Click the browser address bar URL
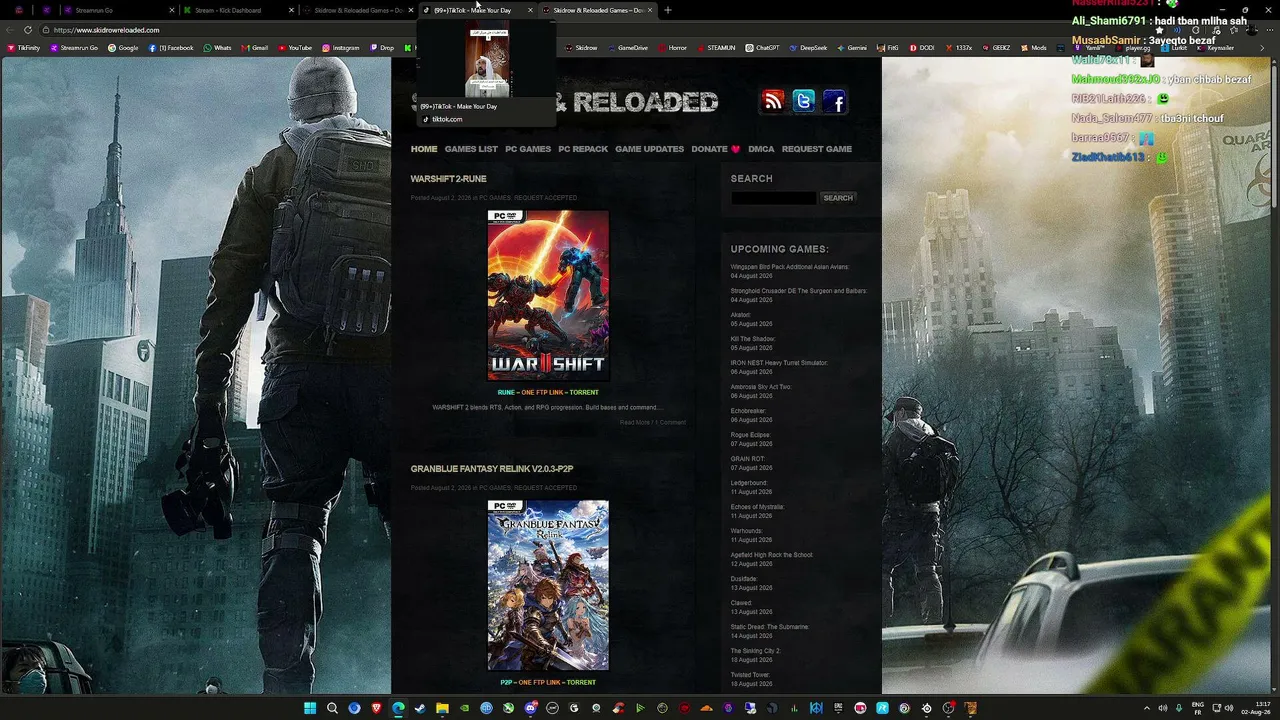This screenshot has width=1280, height=720. click(x=108, y=30)
